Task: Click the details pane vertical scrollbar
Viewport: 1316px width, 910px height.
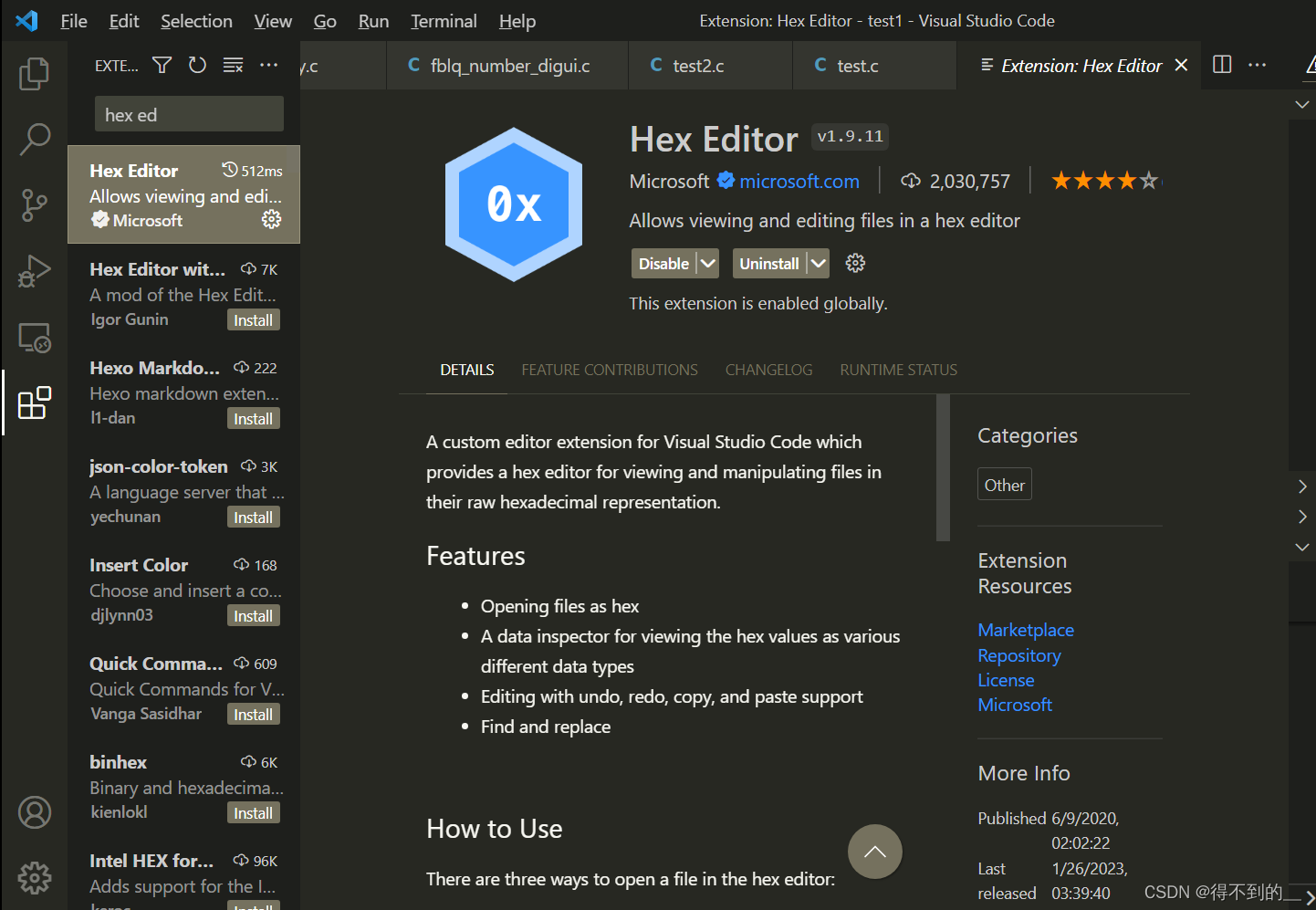Action: point(943,467)
